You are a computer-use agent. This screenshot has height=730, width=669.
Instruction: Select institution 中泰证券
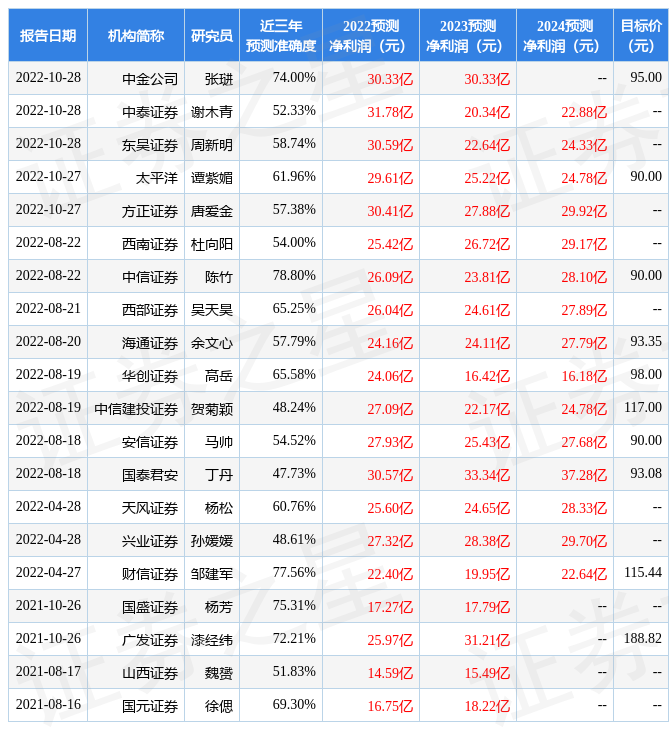pos(150,112)
